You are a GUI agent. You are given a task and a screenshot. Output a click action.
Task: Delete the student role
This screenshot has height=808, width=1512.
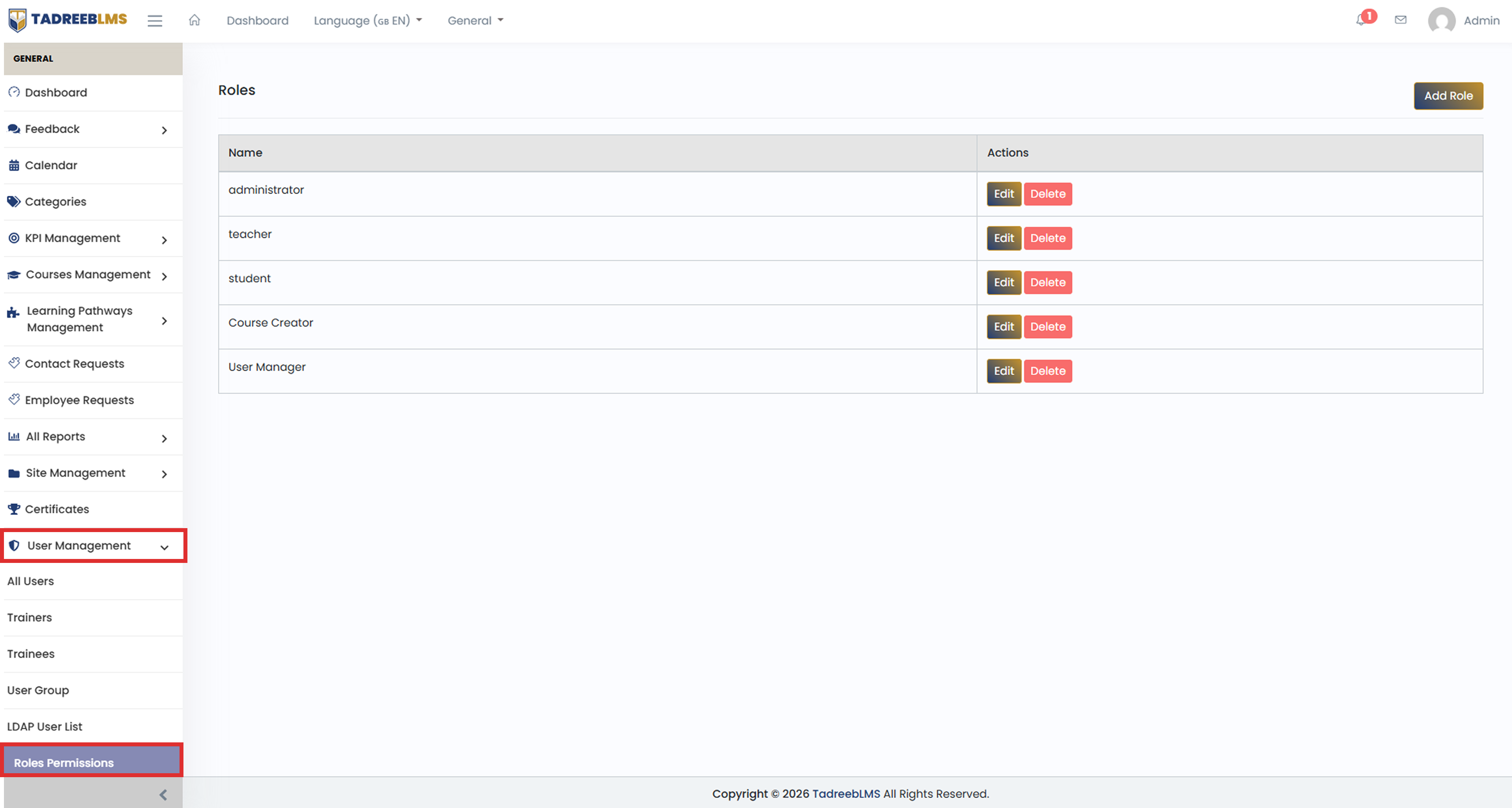click(x=1048, y=282)
